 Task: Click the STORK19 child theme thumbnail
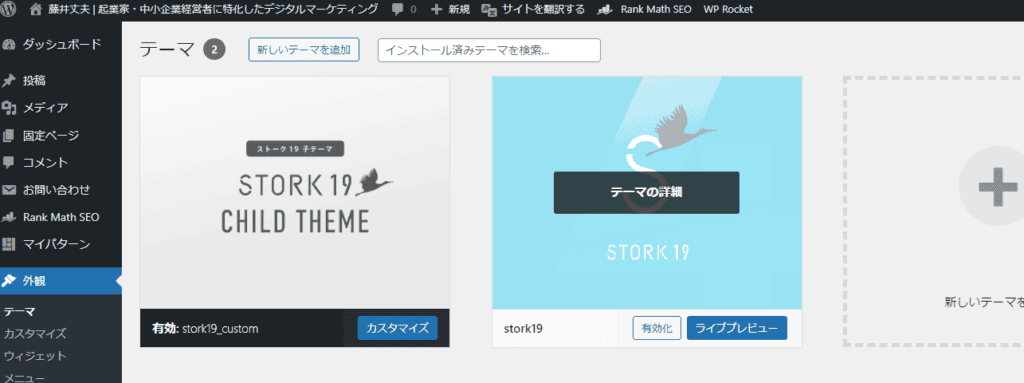tap(295, 193)
